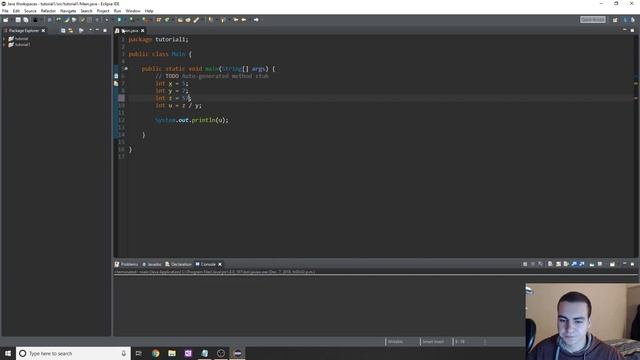Viewport: 640px width, 360px height.
Task: Click the Forward navigation arrow in toolbar
Action: [x=256, y=20]
